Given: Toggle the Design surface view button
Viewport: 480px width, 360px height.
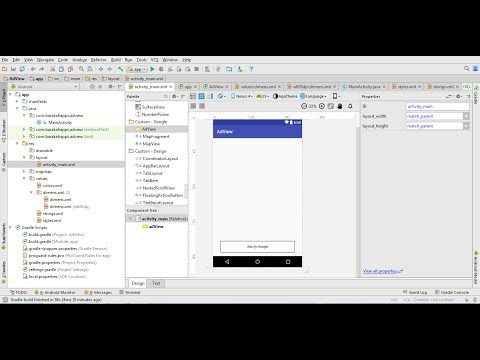Looking at the screenshot, I should point(193,96).
